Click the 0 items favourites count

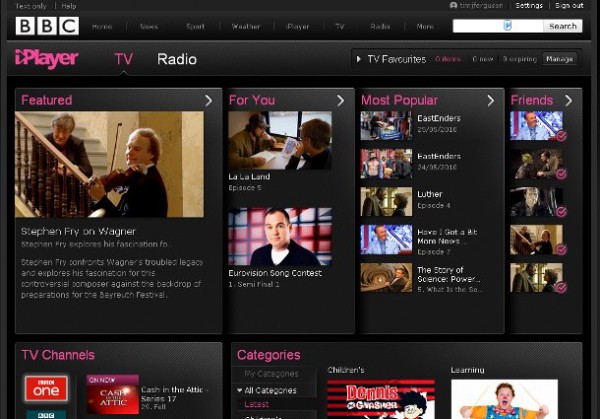[x=448, y=59]
